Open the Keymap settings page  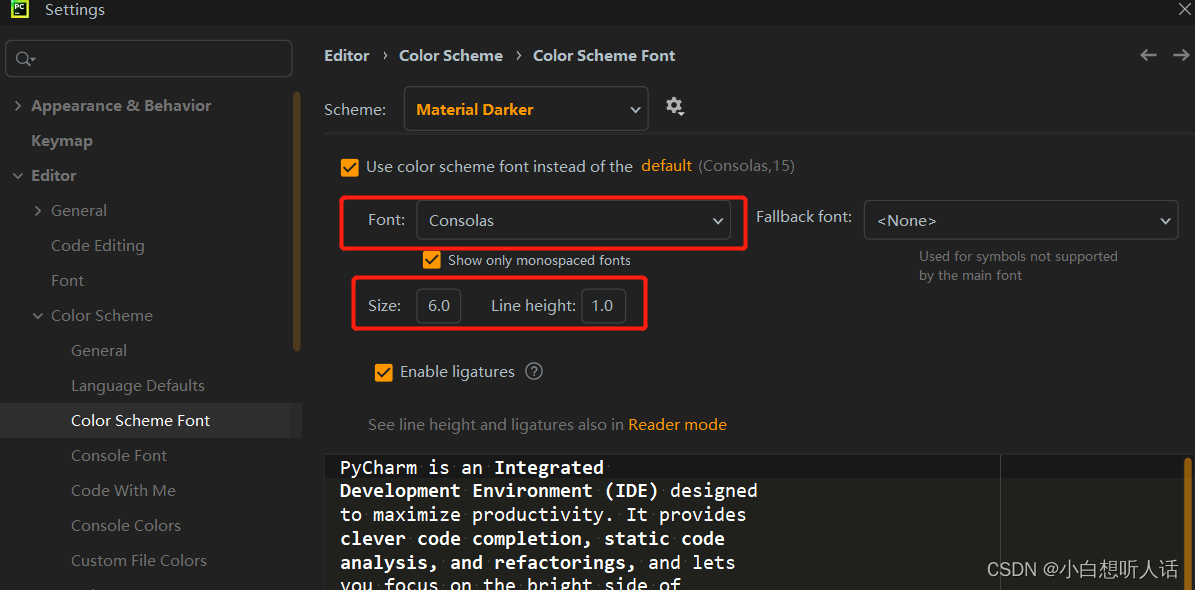[x=62, y=141]
